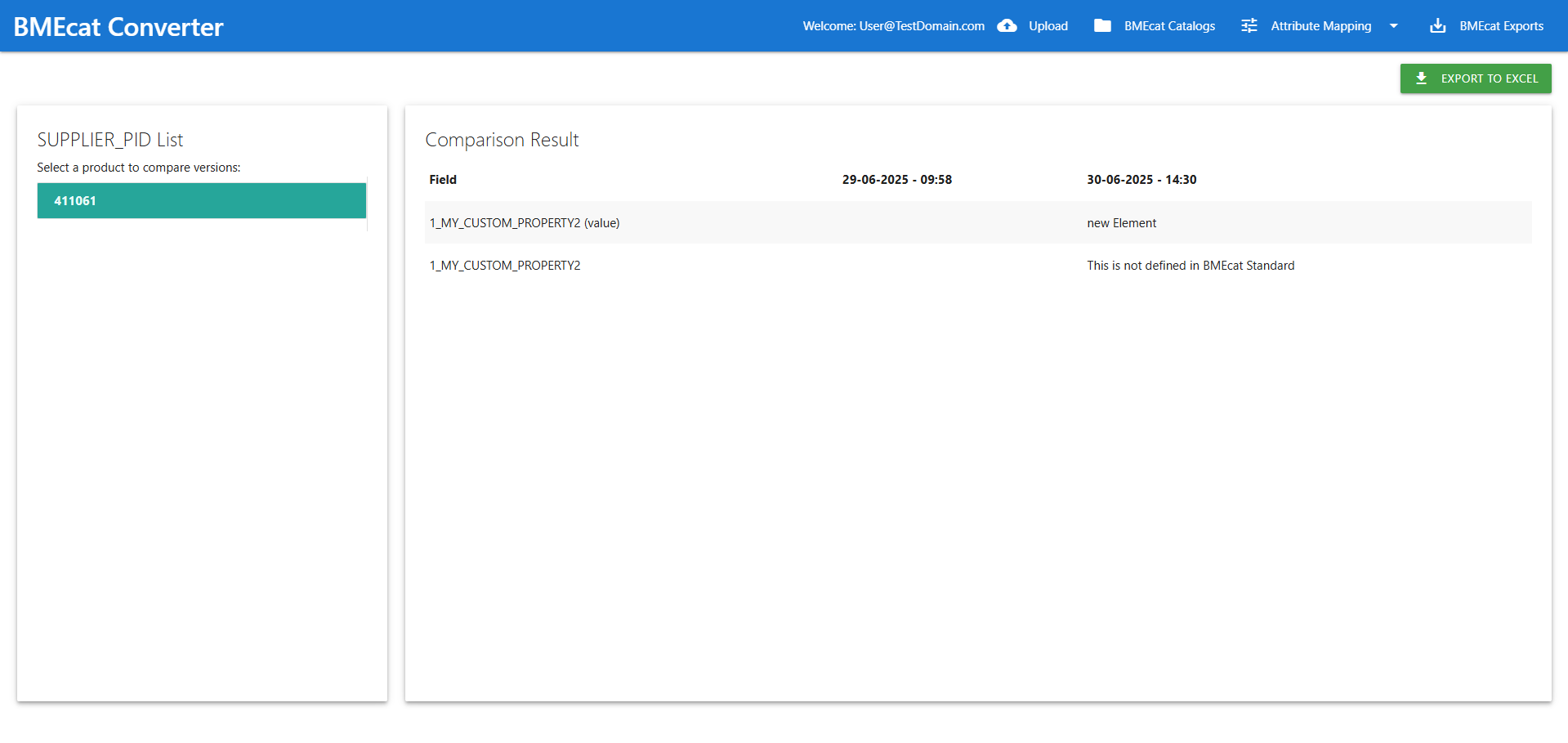This screenshot has width=1568, height=743.
Task: Click the BMEcat Catalogs folder icon
Action: pyautogui.click(x=1102, y=26)
